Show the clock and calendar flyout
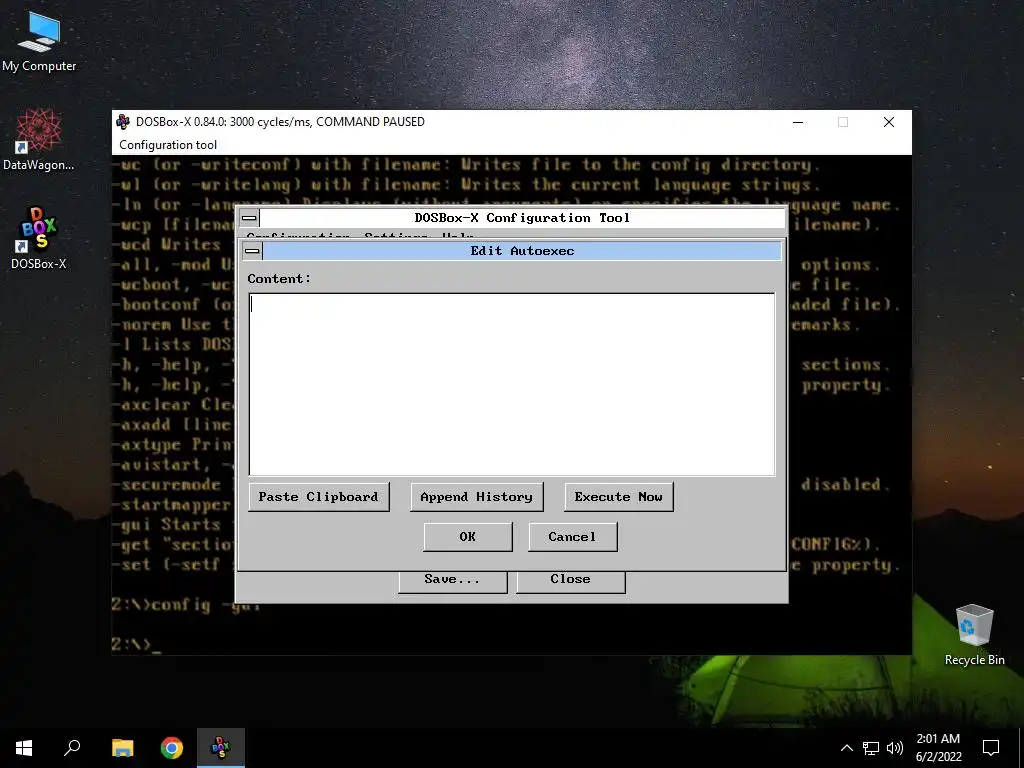The image size is (1024, 768). point(938,748)
